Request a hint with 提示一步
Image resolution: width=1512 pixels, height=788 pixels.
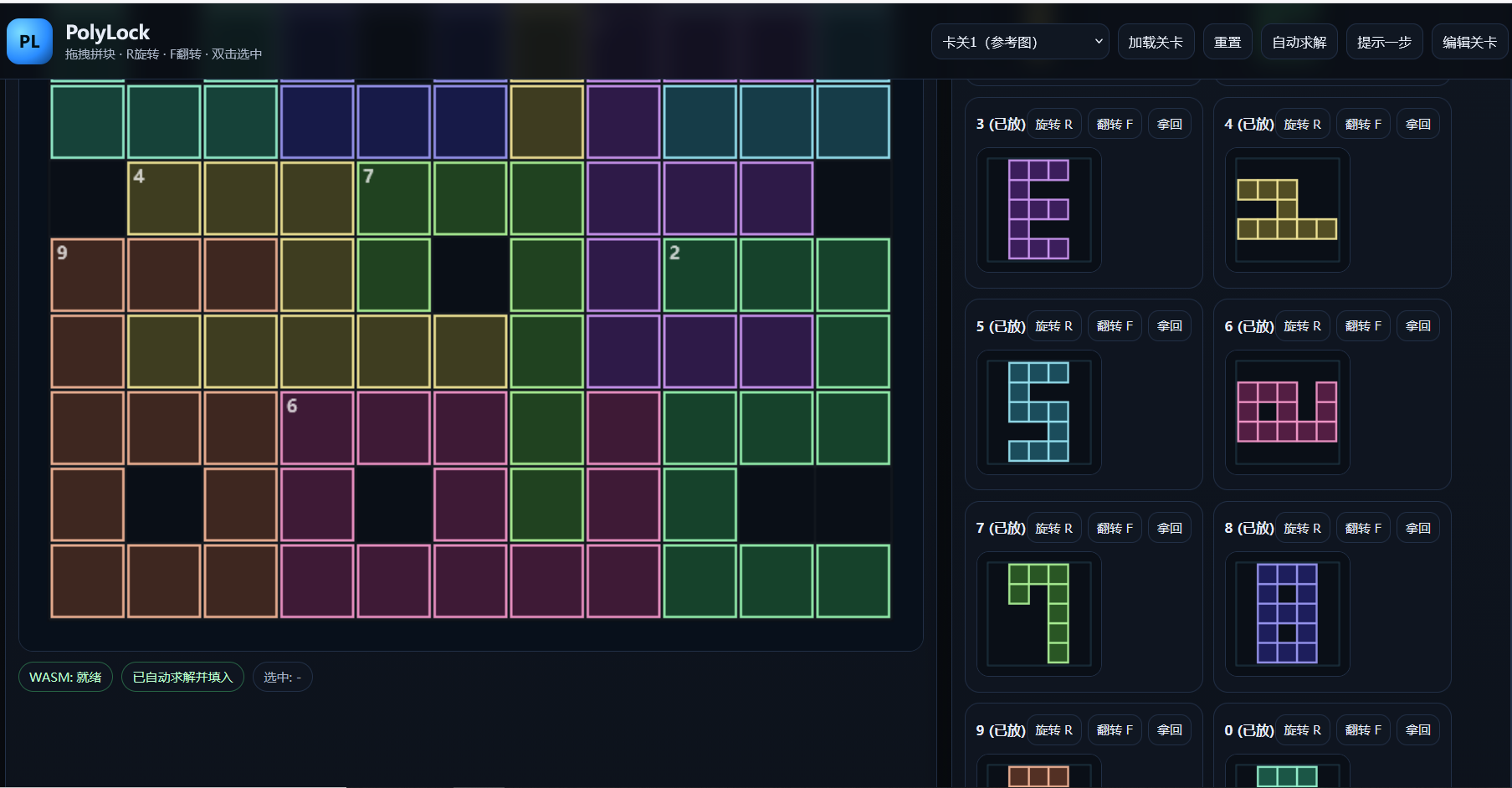pyautogui.click(x=1383, y=41)
